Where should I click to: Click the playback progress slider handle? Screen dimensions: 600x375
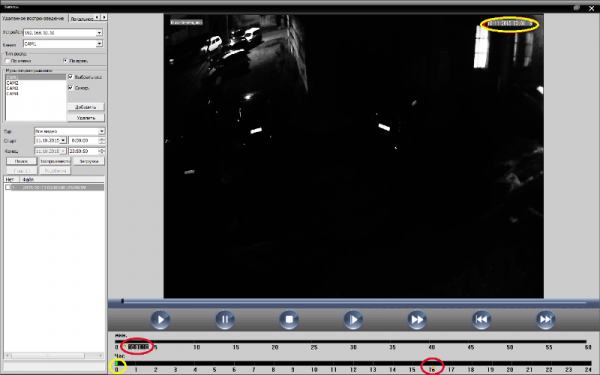click(122, 302)
